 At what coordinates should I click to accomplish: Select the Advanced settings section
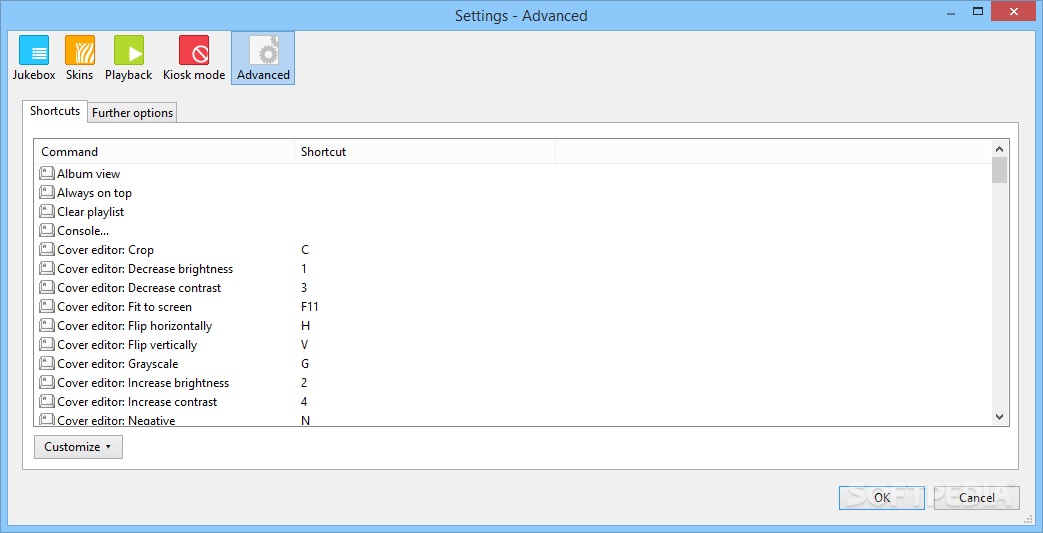click(x=263, y=59)
